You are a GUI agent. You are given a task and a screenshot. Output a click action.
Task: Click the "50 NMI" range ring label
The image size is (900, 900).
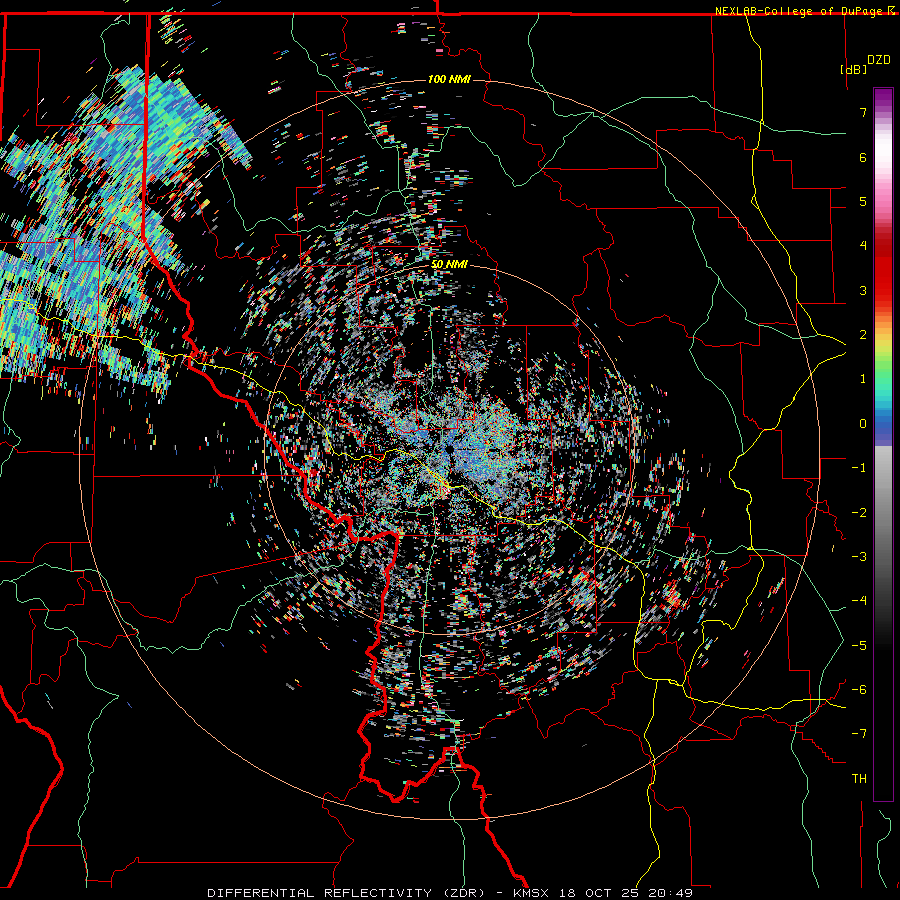[449, 265]
